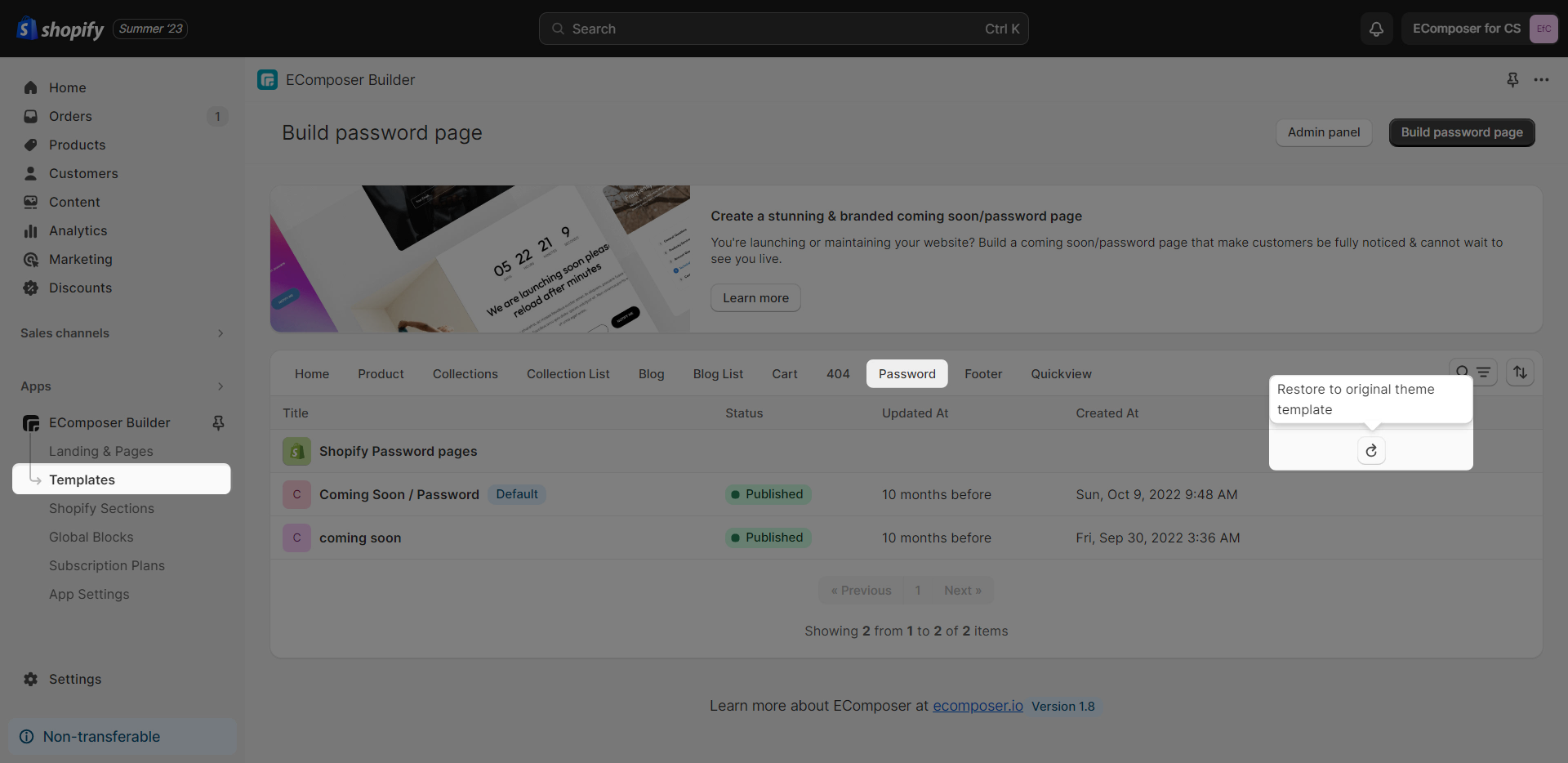Select the Password tab

[907, 373]
